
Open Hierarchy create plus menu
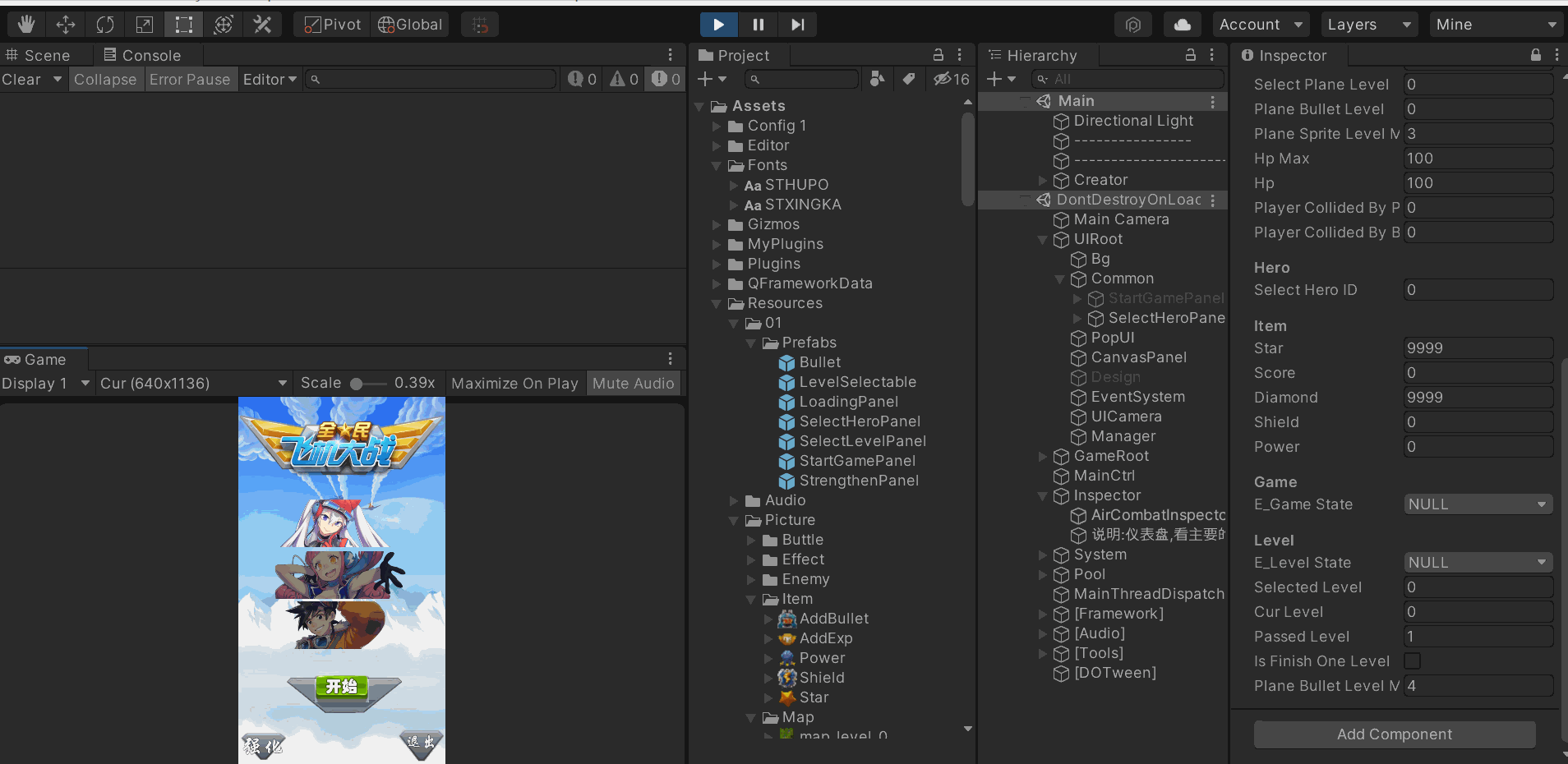coord(1001,79)
